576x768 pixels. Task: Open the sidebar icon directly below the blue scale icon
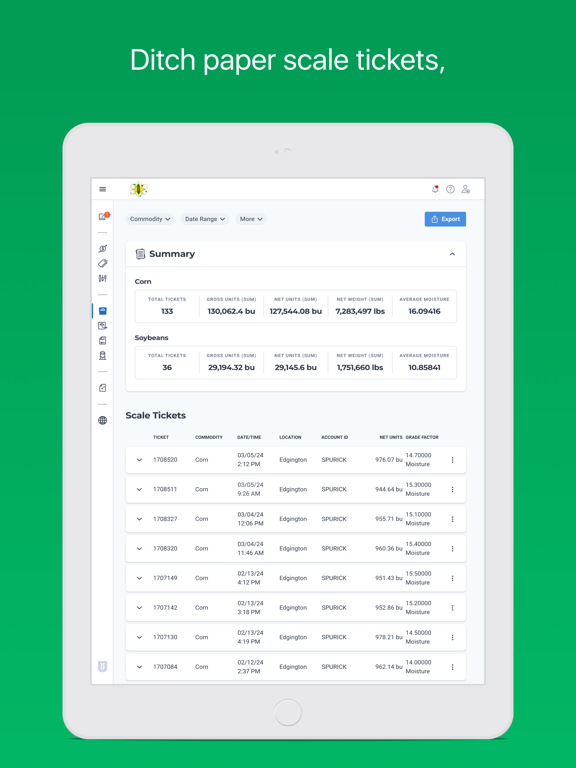[102, 326]
